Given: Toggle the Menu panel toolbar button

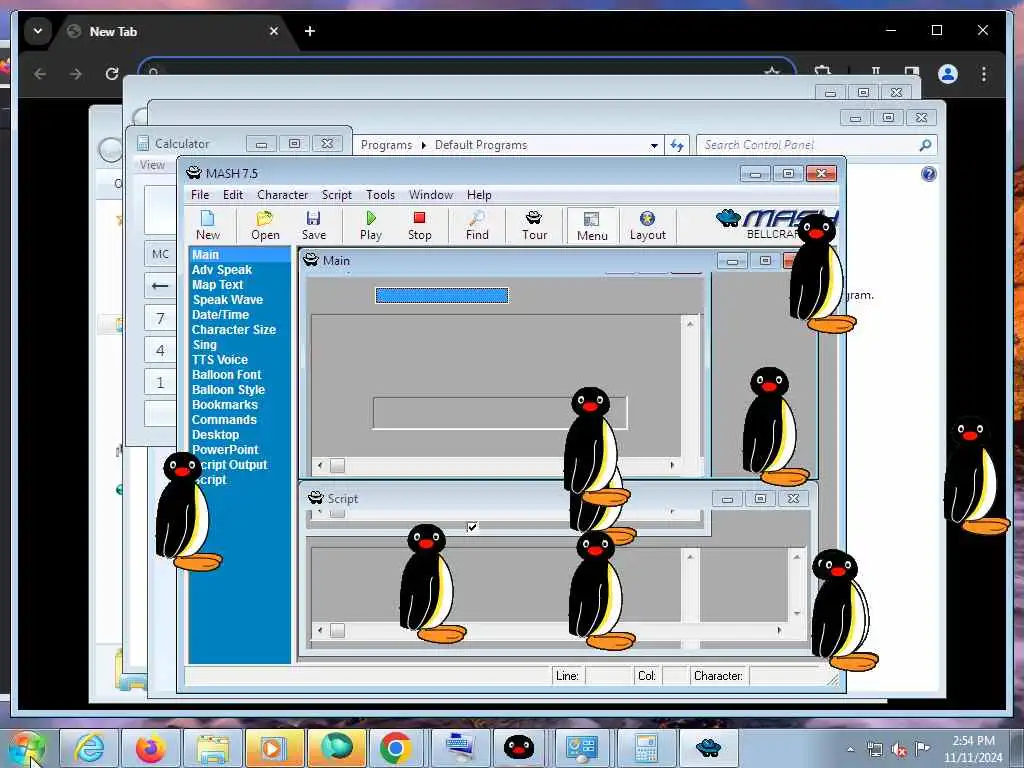Looking at the screenshot, I should tap(592, 226).
